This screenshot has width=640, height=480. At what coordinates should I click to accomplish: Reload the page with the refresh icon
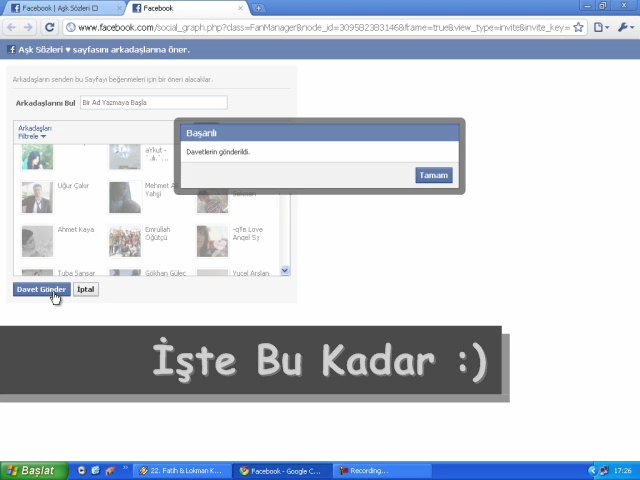(x=50, y=27)
